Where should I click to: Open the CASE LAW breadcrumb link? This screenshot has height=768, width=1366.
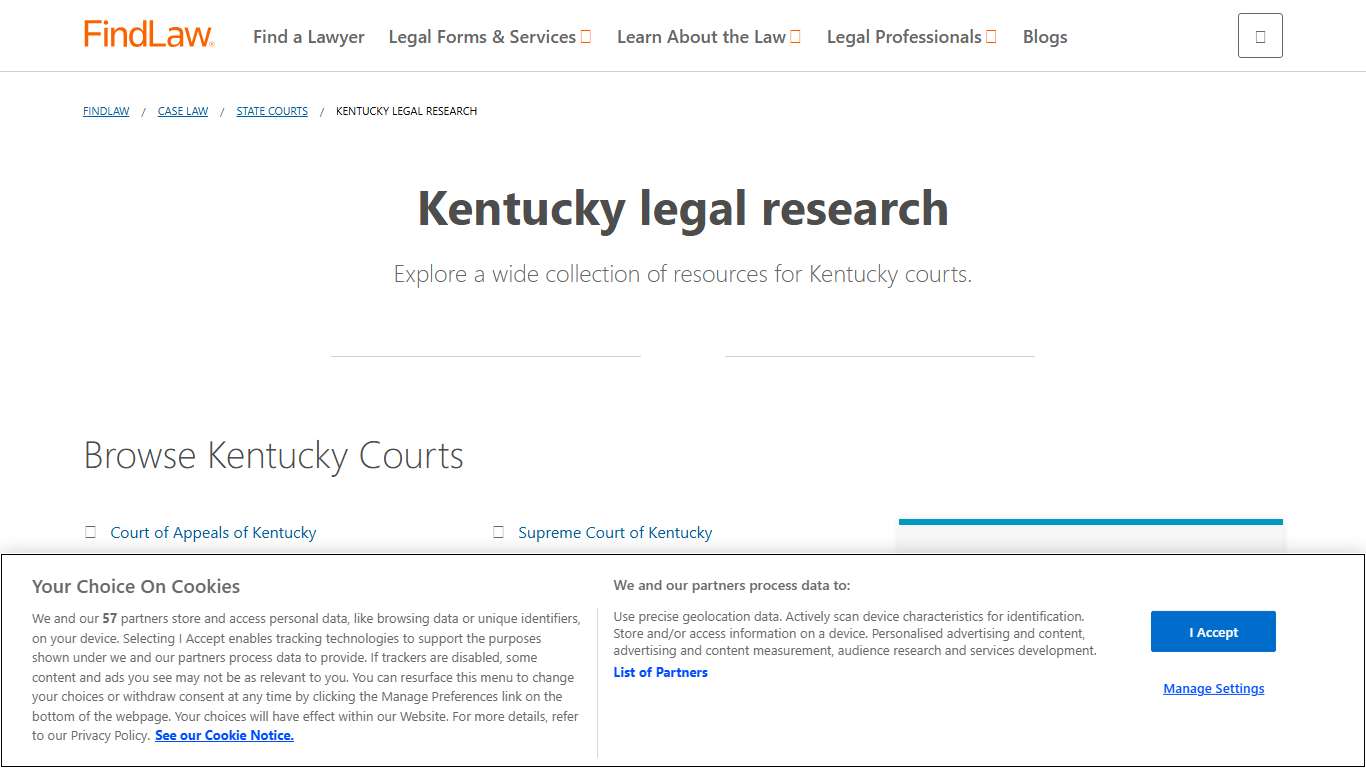pyautogui.click(x=182, y=111)
